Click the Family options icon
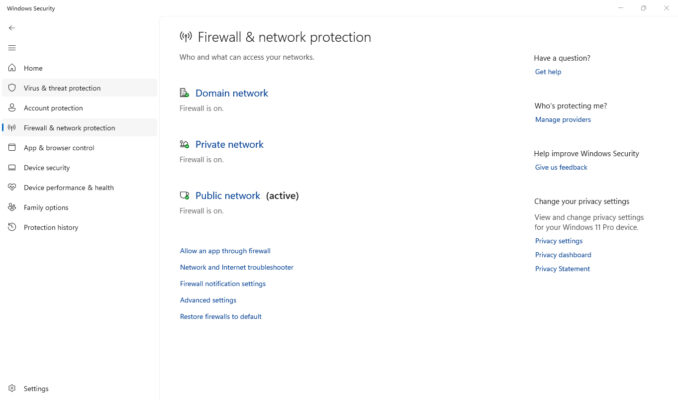This screenshot has height=400, width=678. tap(12, 208)
